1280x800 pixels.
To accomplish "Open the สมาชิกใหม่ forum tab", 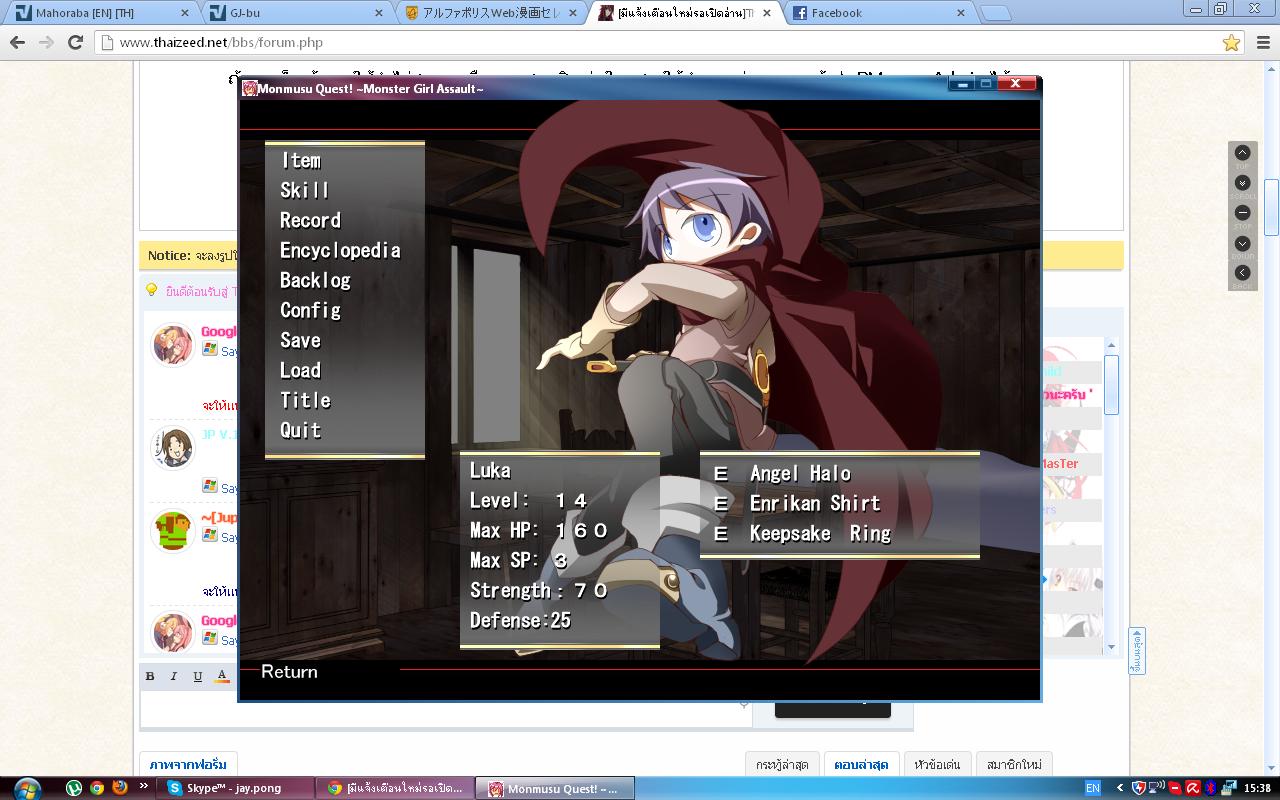I will tap(1014, 764).
